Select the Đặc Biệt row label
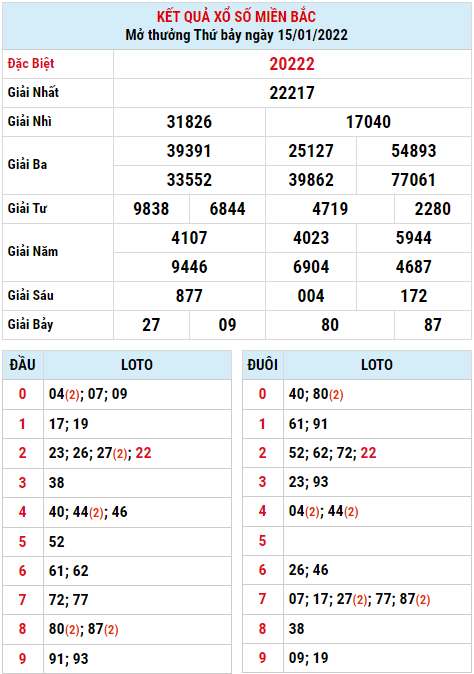This screenshot has height=674, width=474. 31,64
